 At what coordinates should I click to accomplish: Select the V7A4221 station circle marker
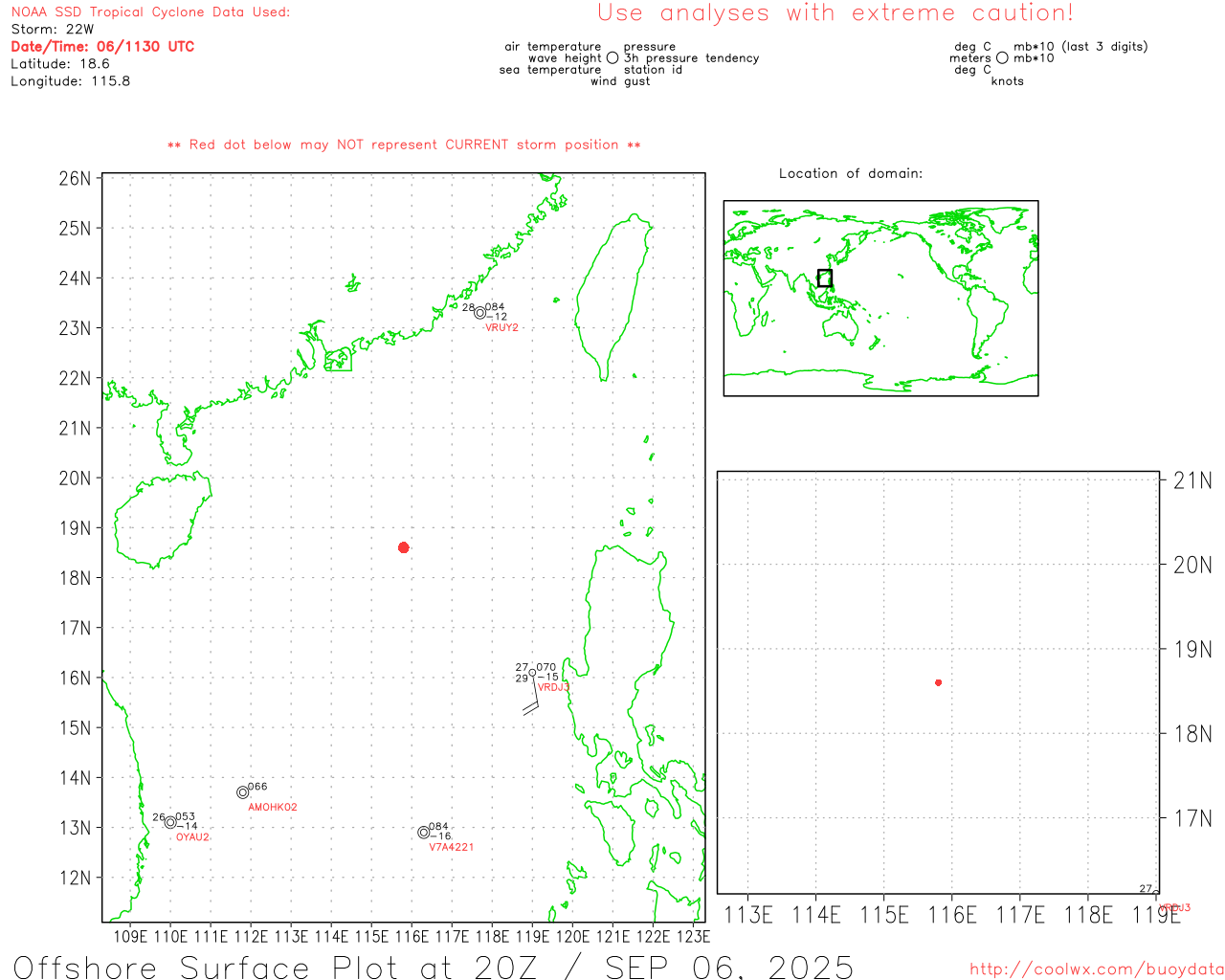point(424,833)
